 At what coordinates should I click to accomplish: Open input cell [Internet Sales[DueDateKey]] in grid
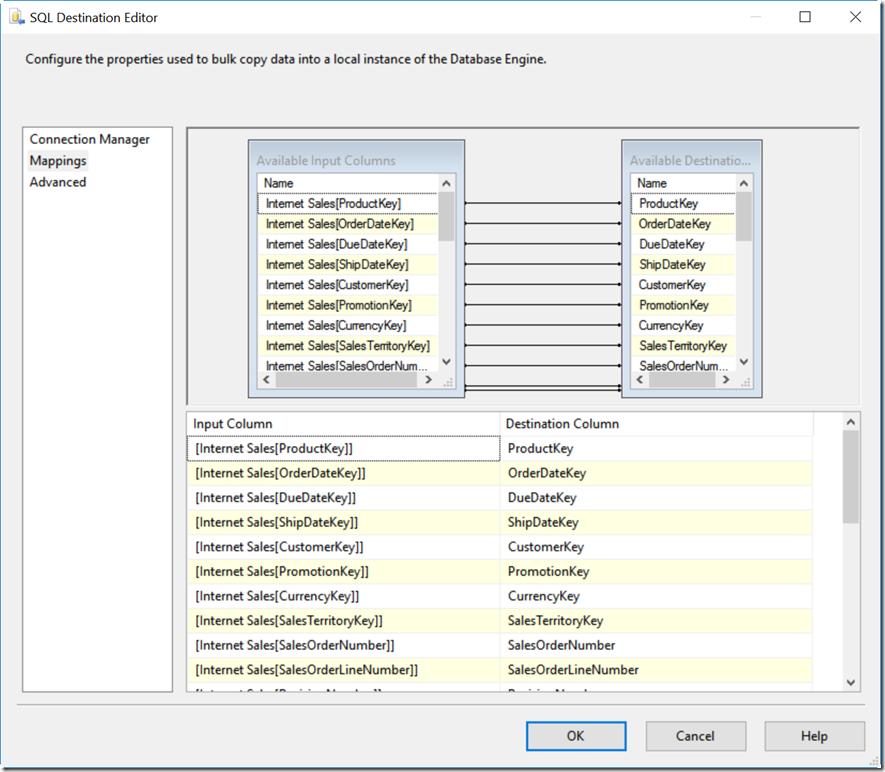tap(343, 498)
